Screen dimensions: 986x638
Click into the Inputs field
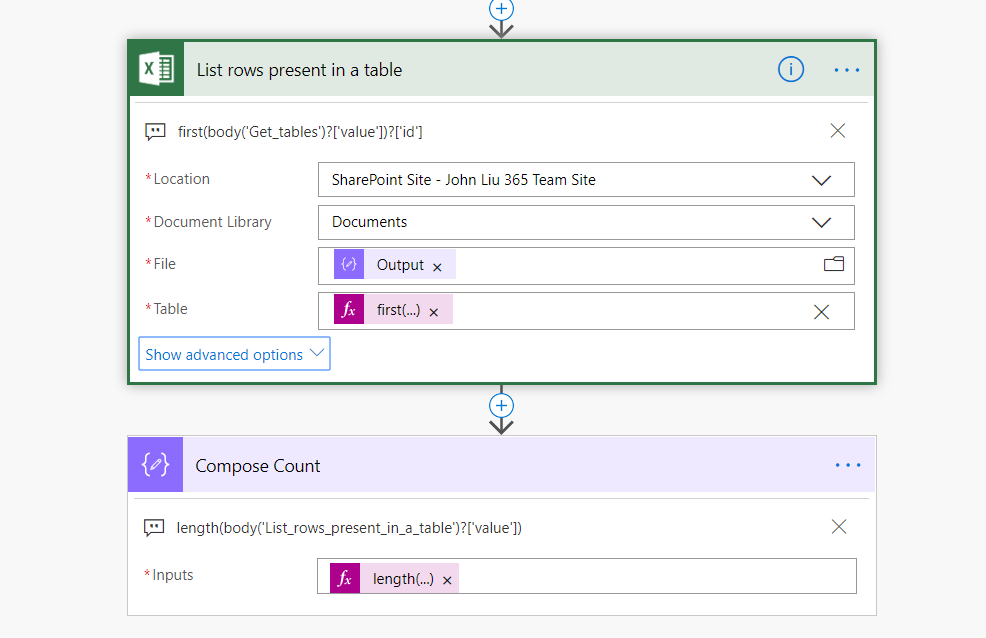click(x=650, y=578)
